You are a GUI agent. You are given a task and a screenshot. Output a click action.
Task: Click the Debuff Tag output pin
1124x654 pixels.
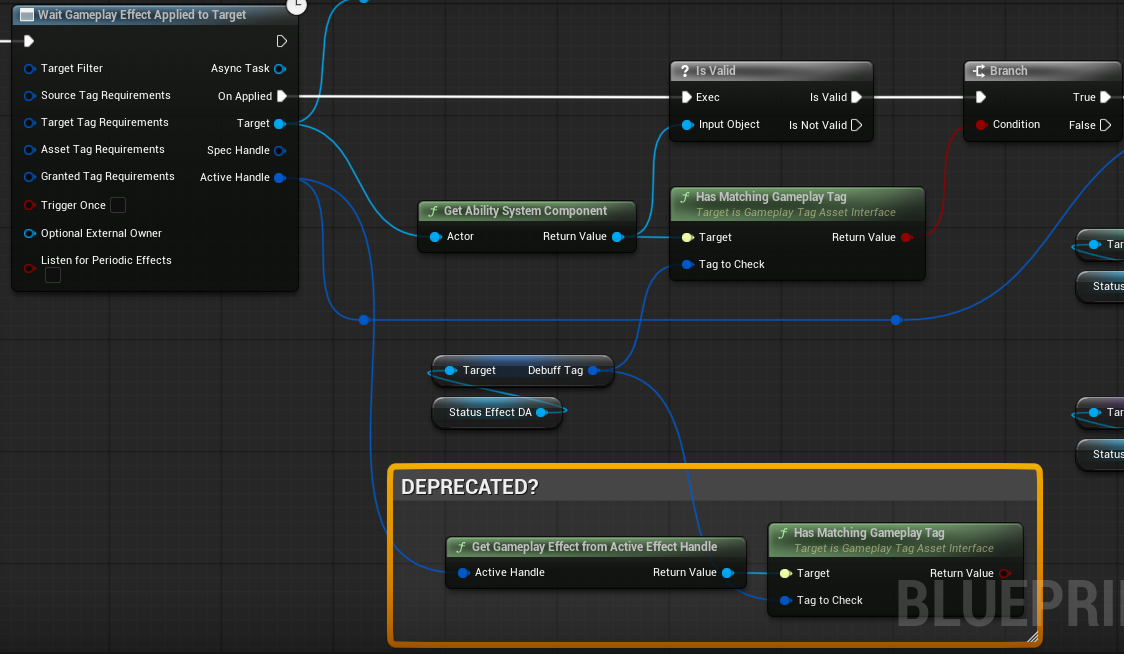click(x=594, y=371)
